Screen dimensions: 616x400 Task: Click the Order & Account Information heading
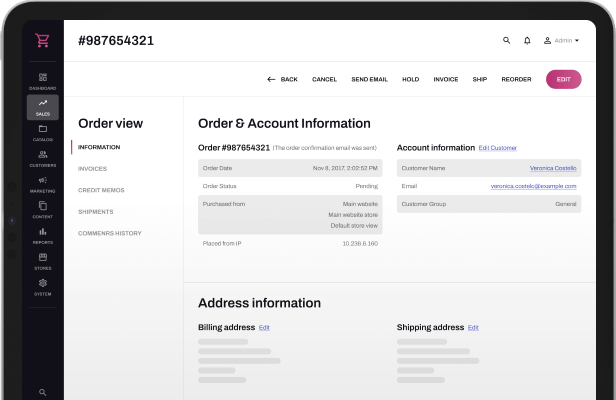pyautogui.click(x=284, y=123)
